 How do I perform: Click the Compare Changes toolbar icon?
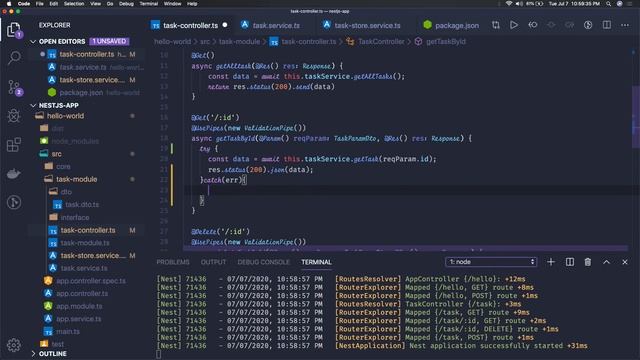coord(496,25)
